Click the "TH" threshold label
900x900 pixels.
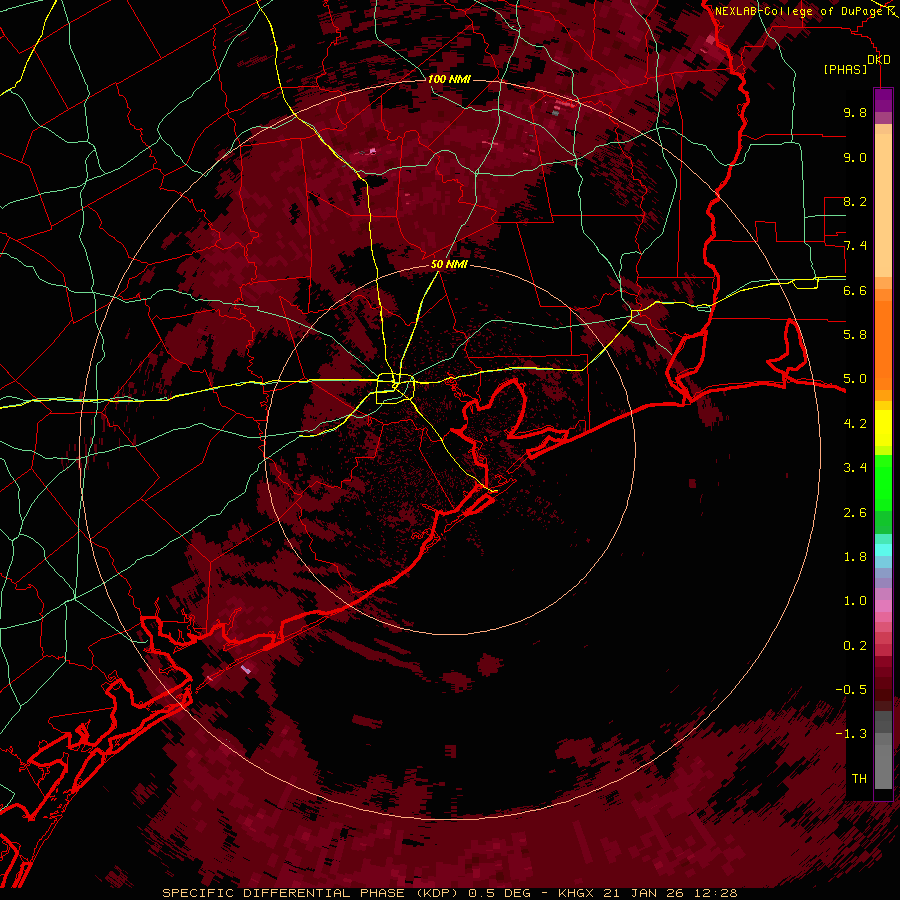(x=859, y=779)
